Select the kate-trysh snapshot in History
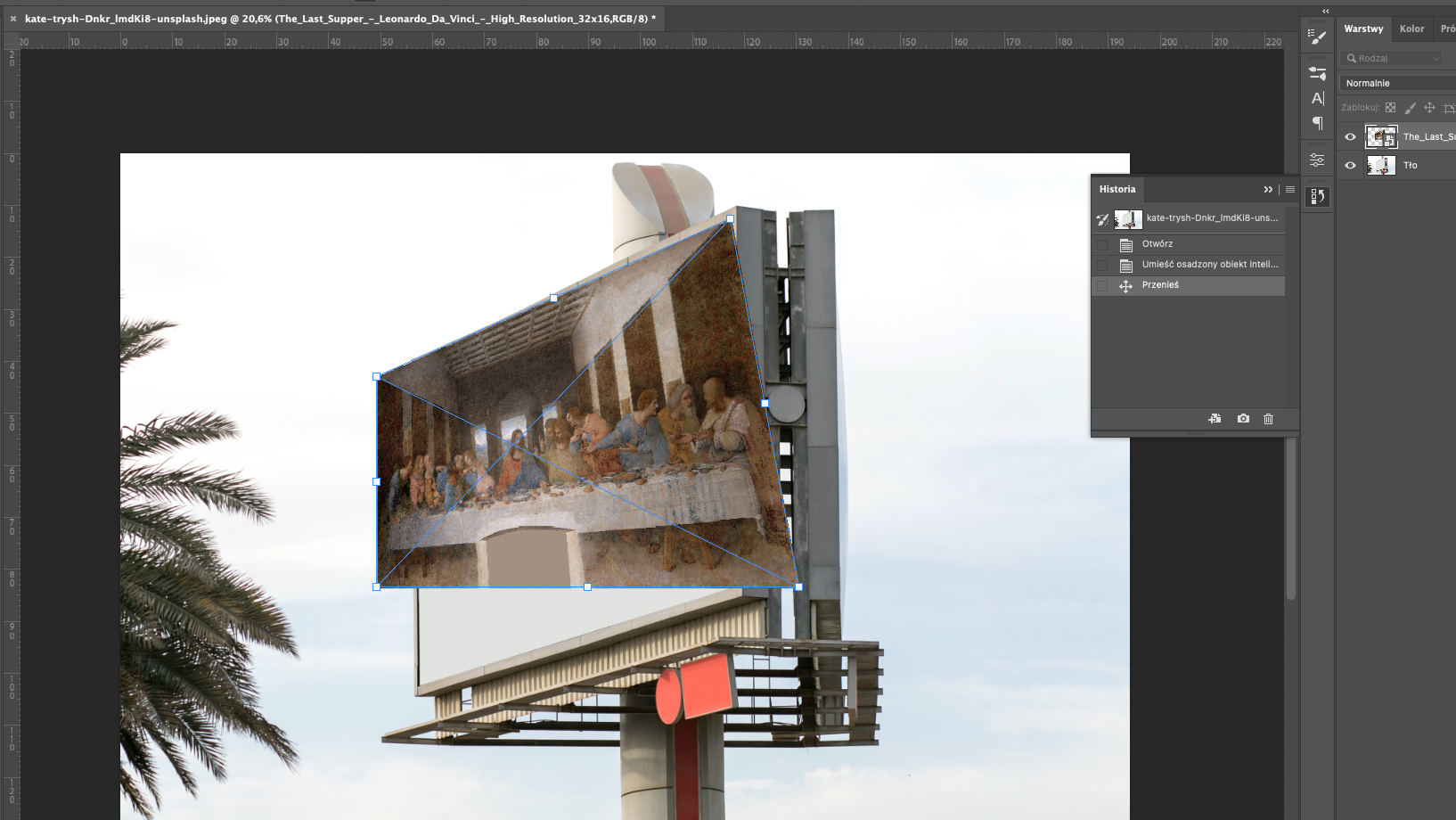1456x820 pixels. pyautogui.click(x=1190, y=218)
